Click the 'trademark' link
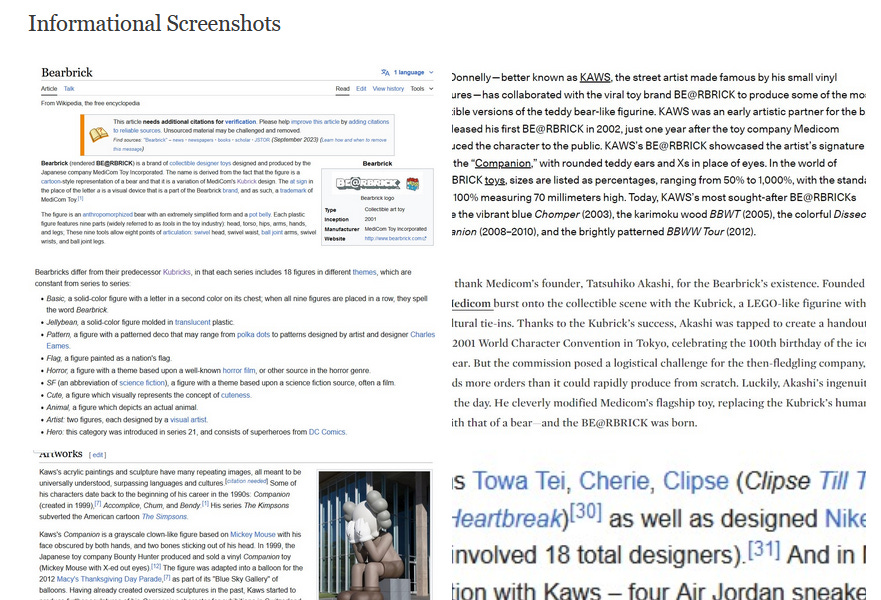This screenshot has width=881, height=600. pyautogui.click(x=293, y=190)
